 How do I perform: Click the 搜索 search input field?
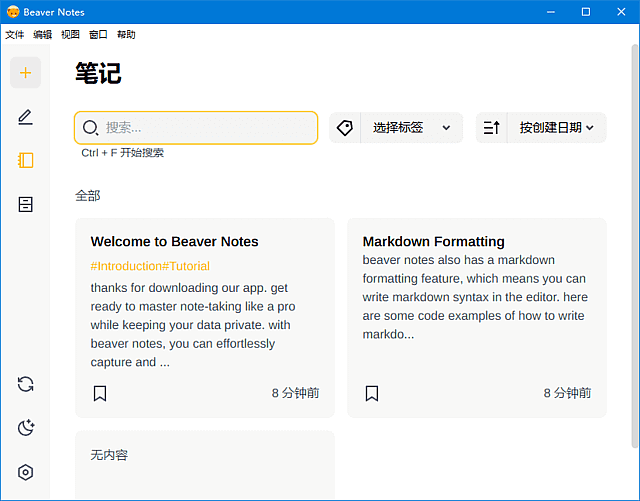pos(205,128)
